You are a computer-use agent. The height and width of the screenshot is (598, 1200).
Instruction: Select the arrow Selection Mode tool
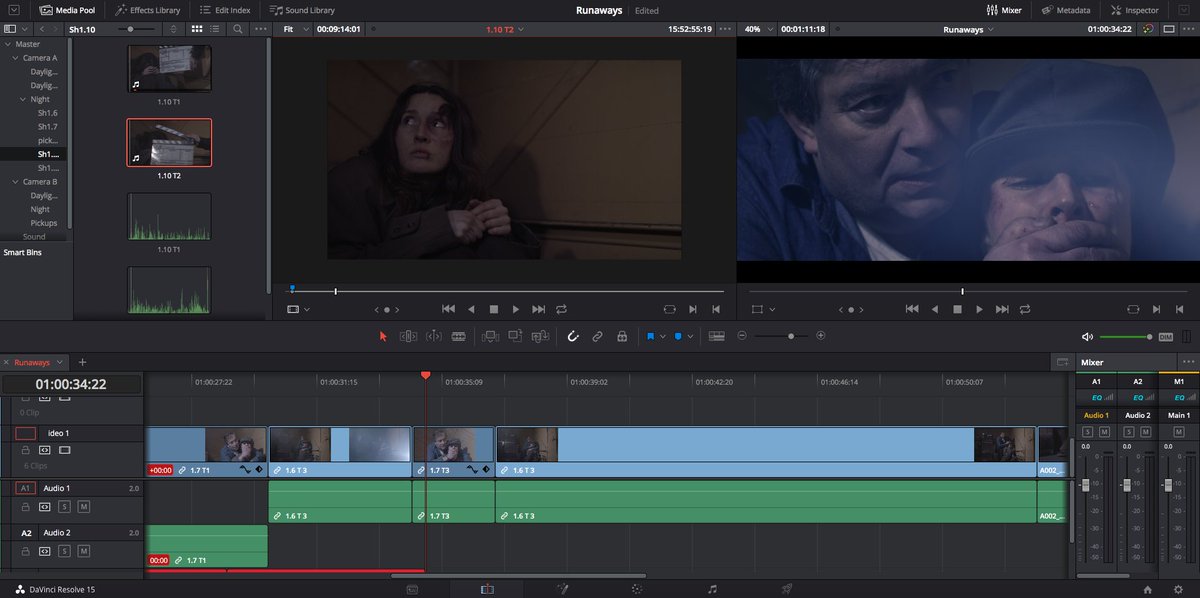[x=383, y=337]
